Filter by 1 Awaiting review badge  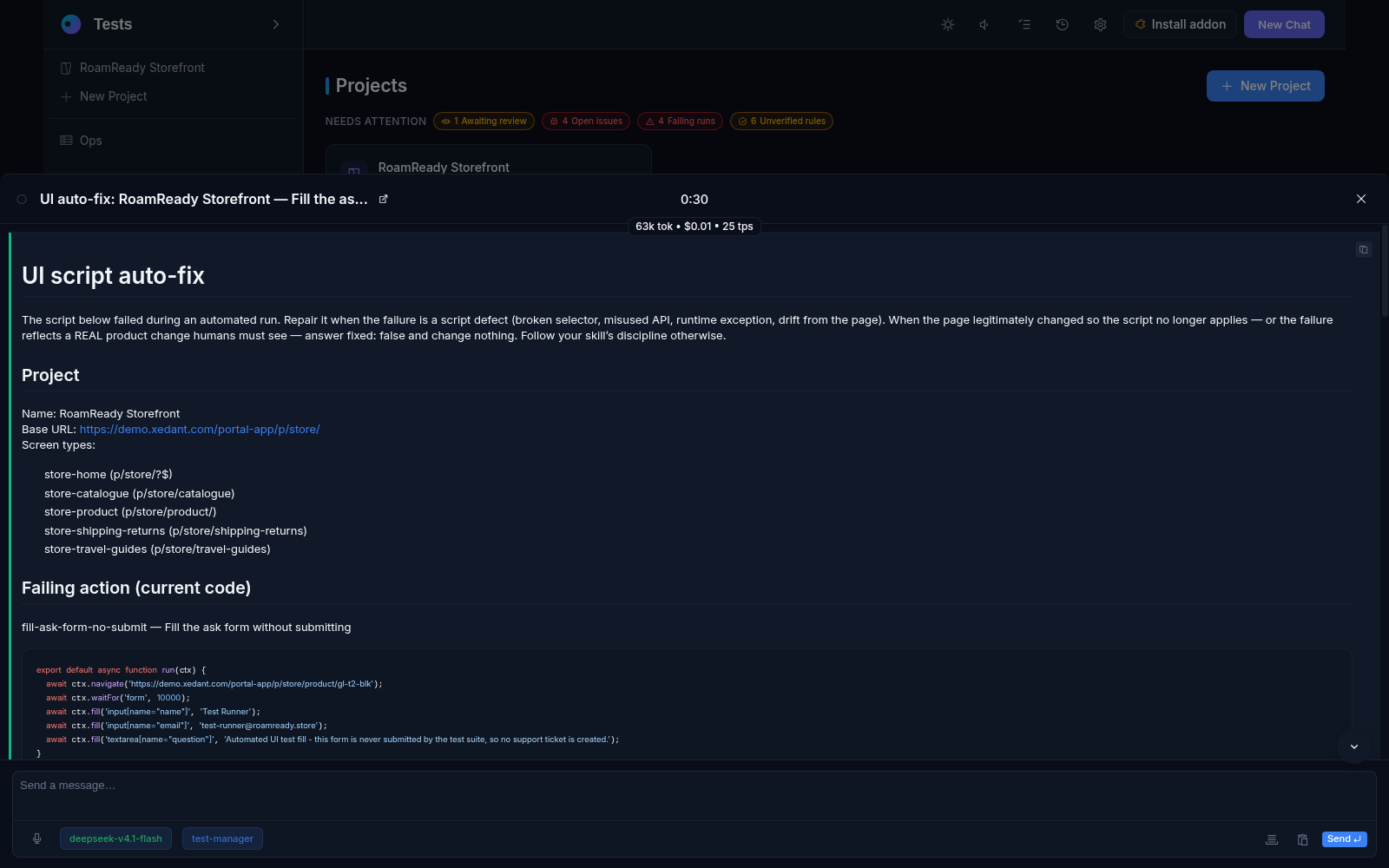[x=484, y=122]
